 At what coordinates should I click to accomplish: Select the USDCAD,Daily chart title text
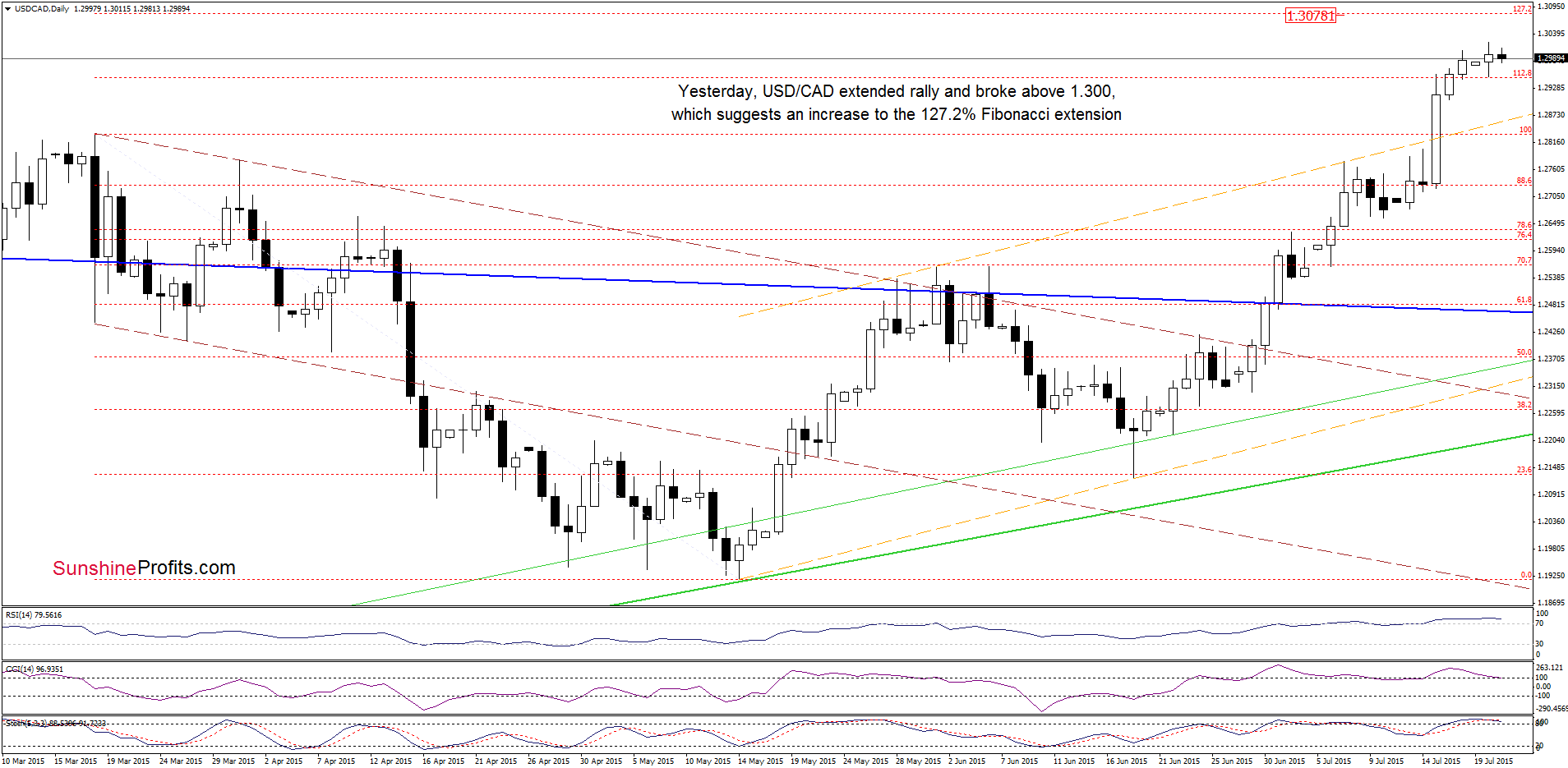click(x=42, y=9)
